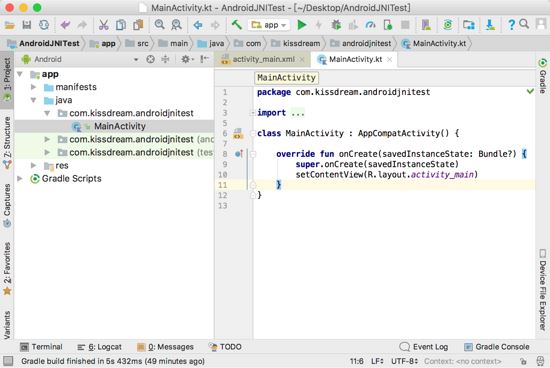The width and height of the screenshot is (550, 368).
Task: Click the Cut scissors icon
Action: (x=103, y=25)
